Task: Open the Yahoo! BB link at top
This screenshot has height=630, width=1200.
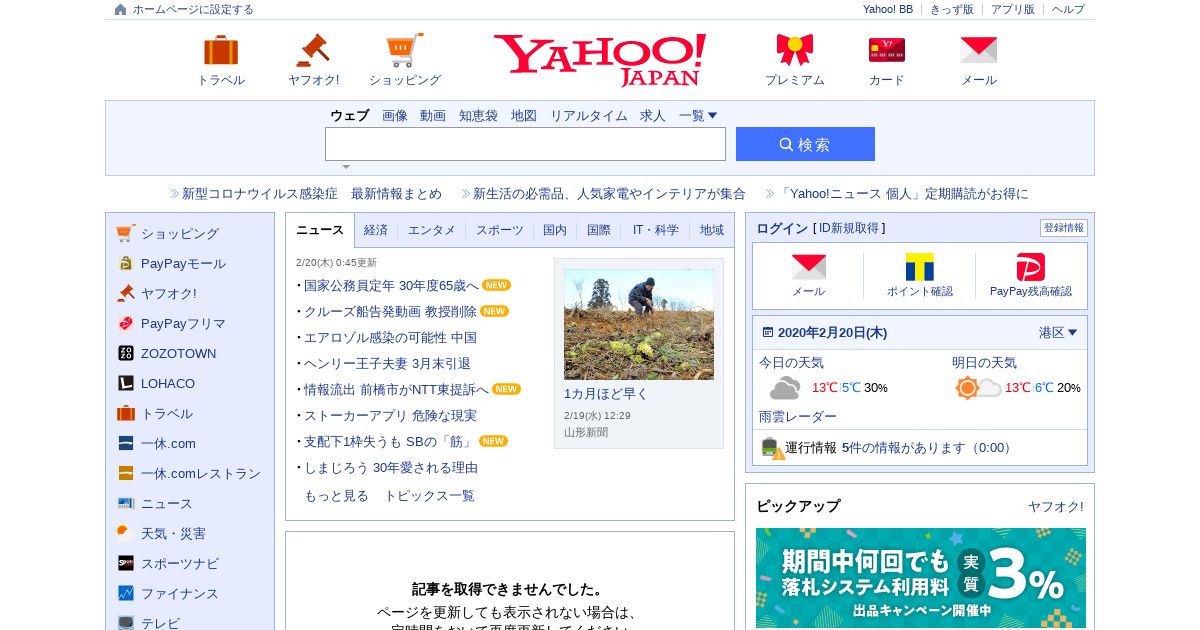Action: click(888, 9)
